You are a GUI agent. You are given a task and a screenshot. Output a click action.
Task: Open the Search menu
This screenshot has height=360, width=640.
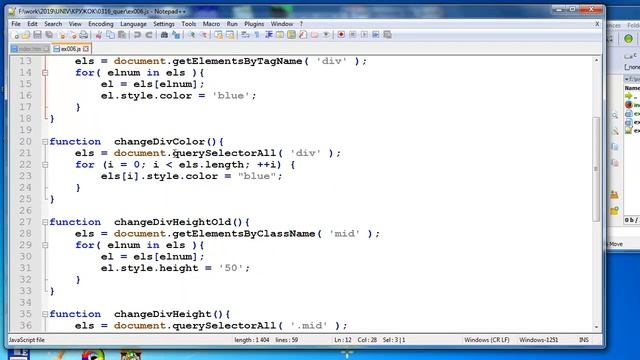click(53, 24)
